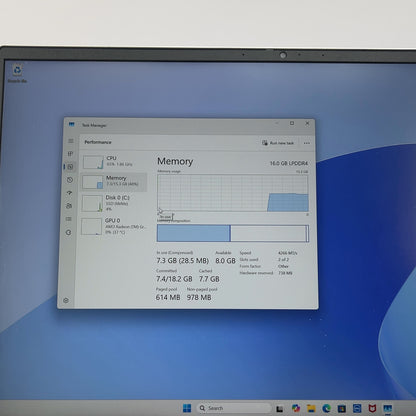Open Task Manager settings gear

tap(66, 300)
